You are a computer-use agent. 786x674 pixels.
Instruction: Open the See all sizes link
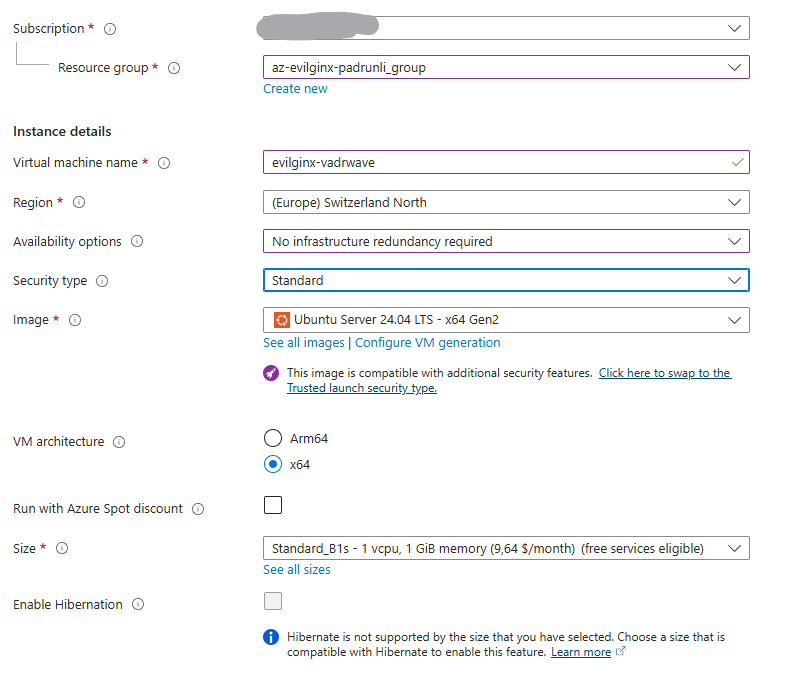click(297, 570)
